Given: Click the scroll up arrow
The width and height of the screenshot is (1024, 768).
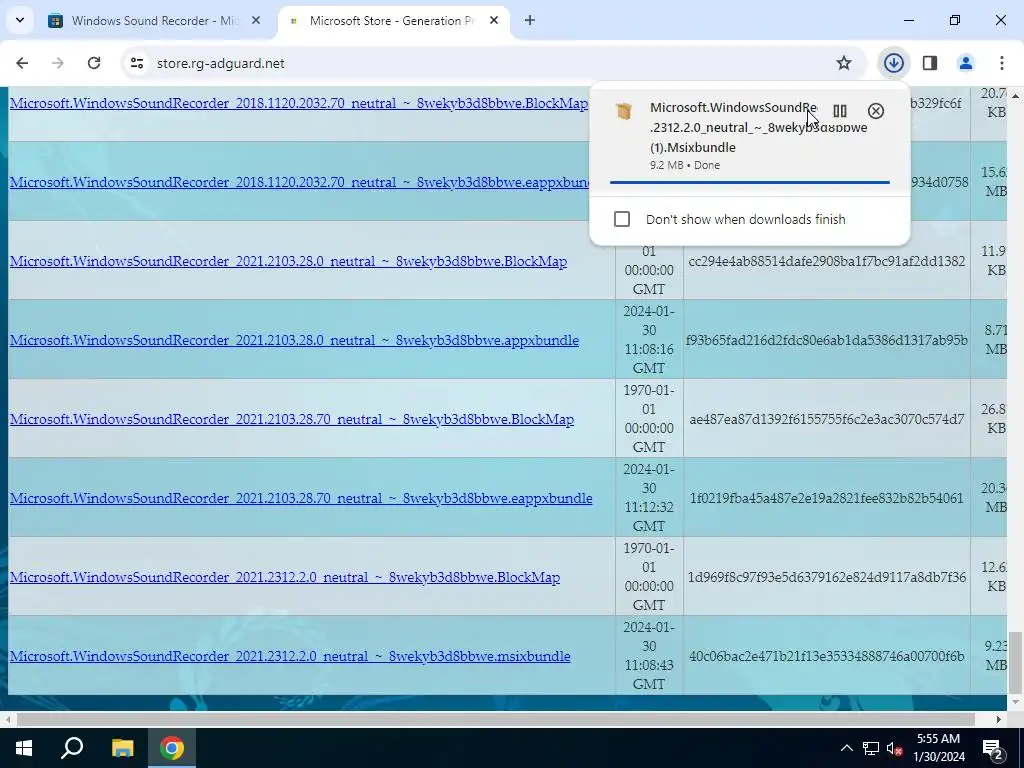Looking at the screenshot, I should click(x=1016, y=96).
